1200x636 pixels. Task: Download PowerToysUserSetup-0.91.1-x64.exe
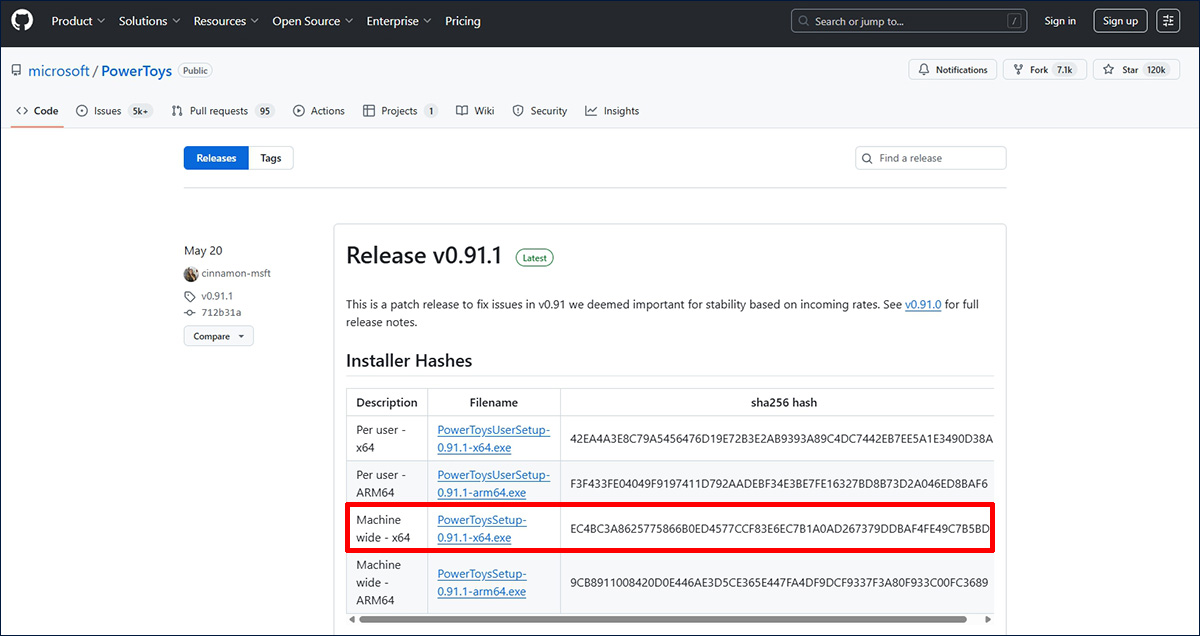493,438
